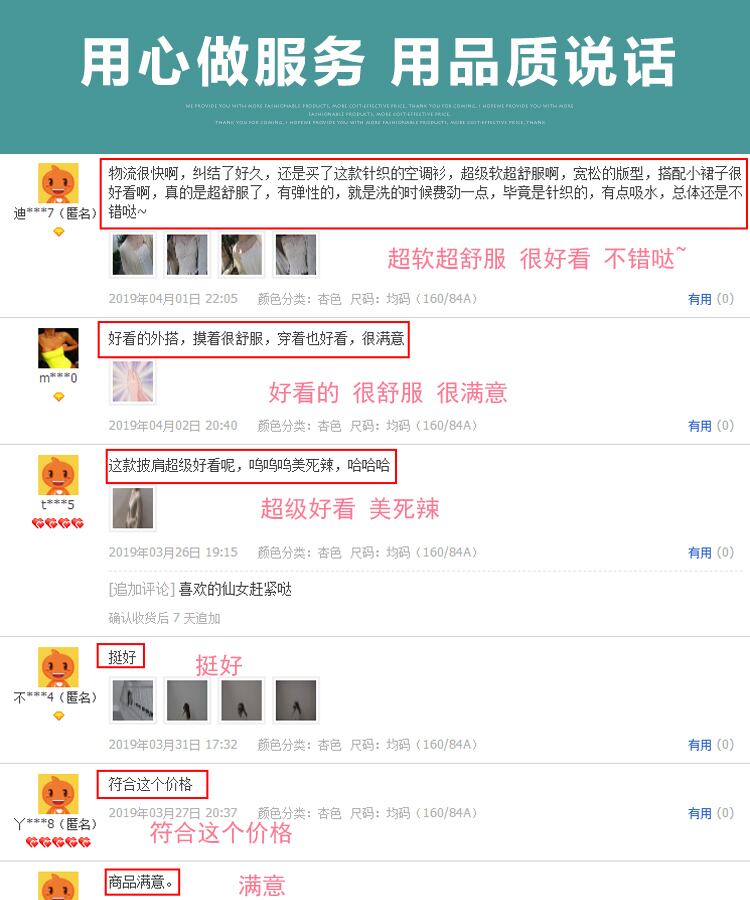This screenshot has height=900, width=750.
Task: Click the 追加评论 follow-up comment text
Action: click(x=235, y=589)
